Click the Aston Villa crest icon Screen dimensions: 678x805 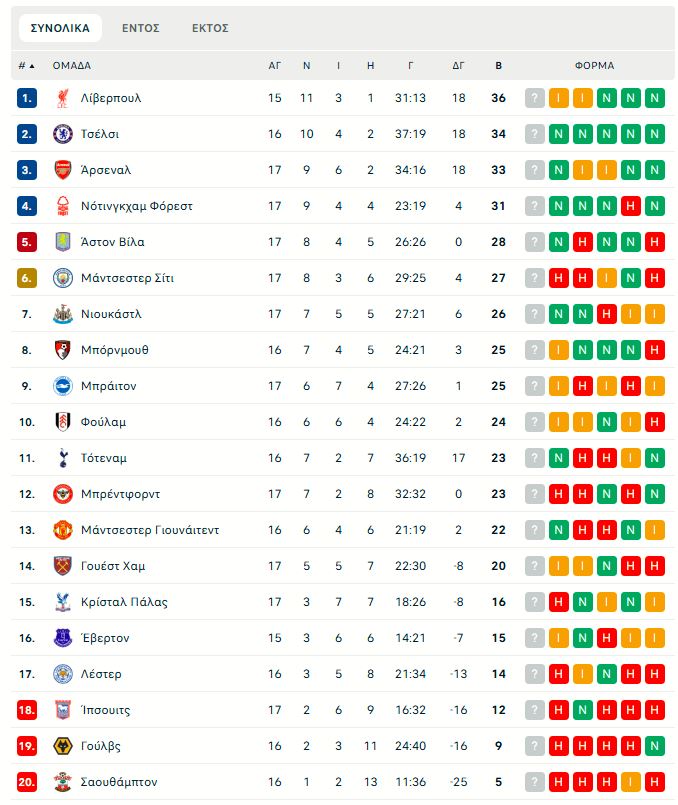coord(63,242)
